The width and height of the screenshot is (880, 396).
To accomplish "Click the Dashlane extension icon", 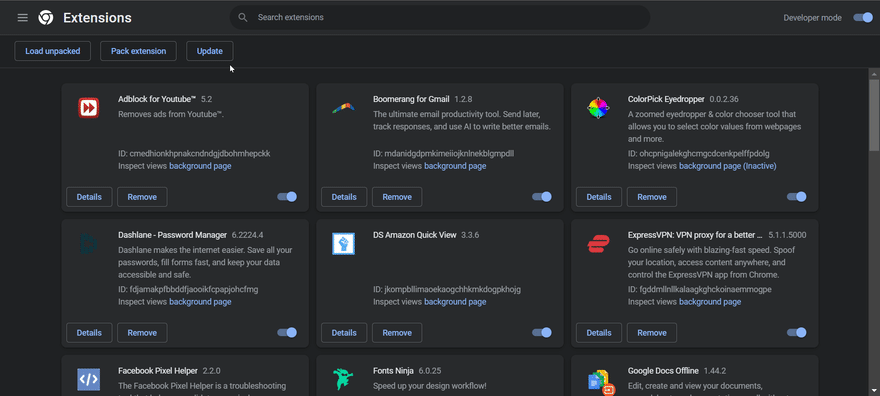I will (x=89, y=243).
